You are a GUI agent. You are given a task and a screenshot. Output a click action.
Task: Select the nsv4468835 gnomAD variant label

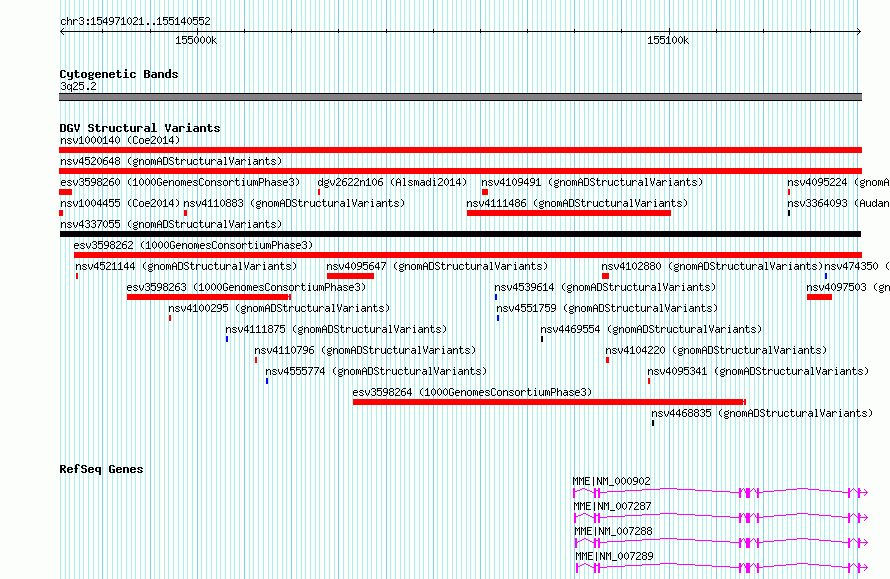tap(762, 413)
